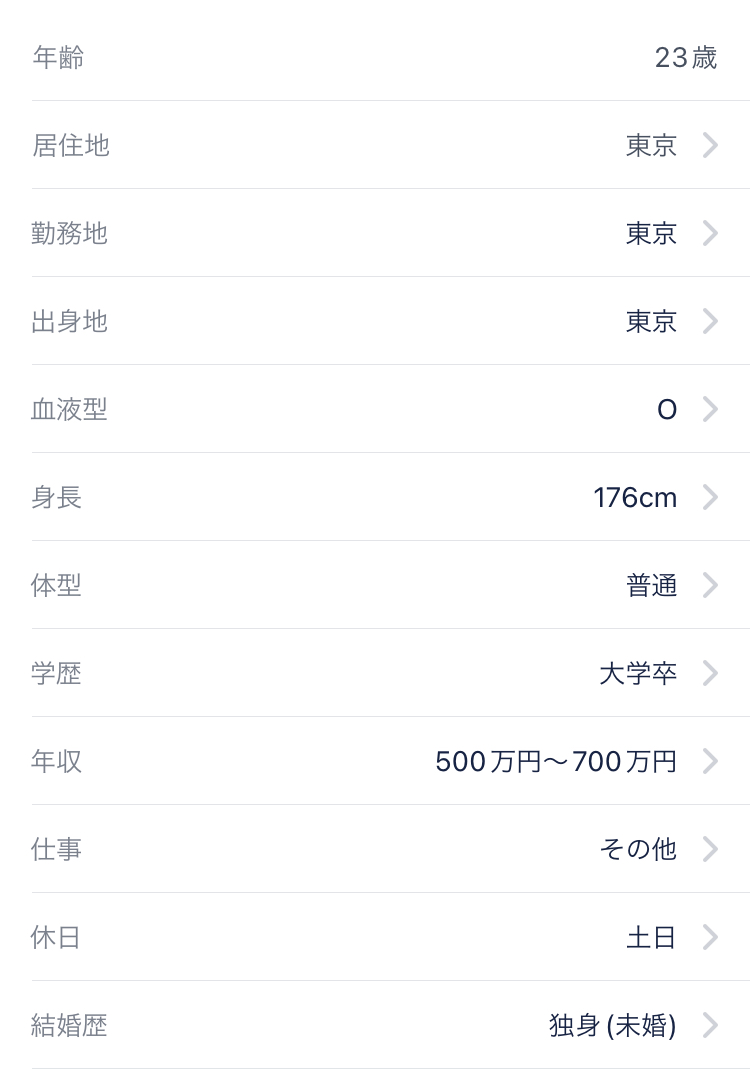Click the 結婚歴 row chevron
750x1069 pixels.
coord(710,1026)
